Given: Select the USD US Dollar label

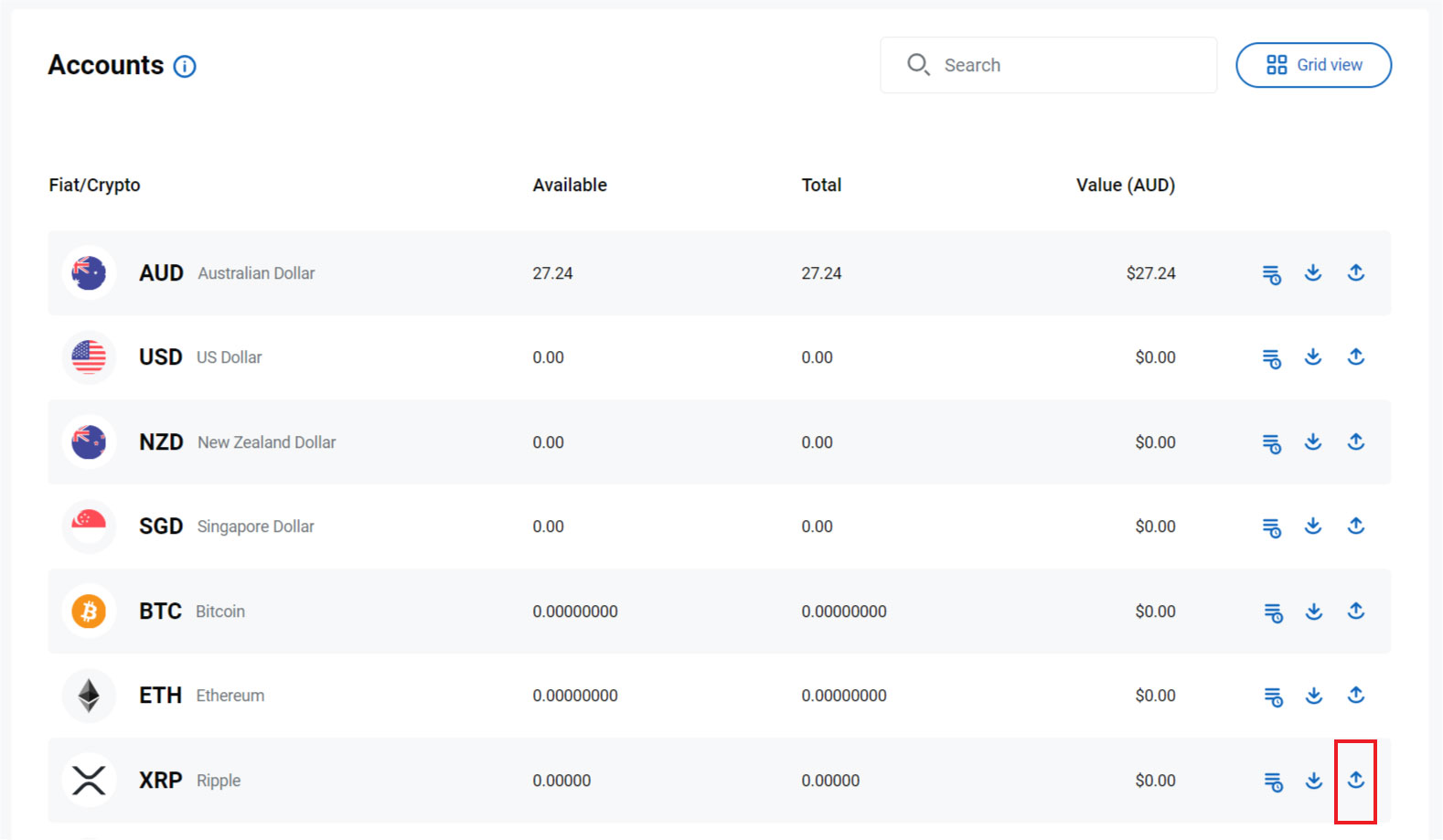Looking at the screenshot, I should click(x=200, y=357).
